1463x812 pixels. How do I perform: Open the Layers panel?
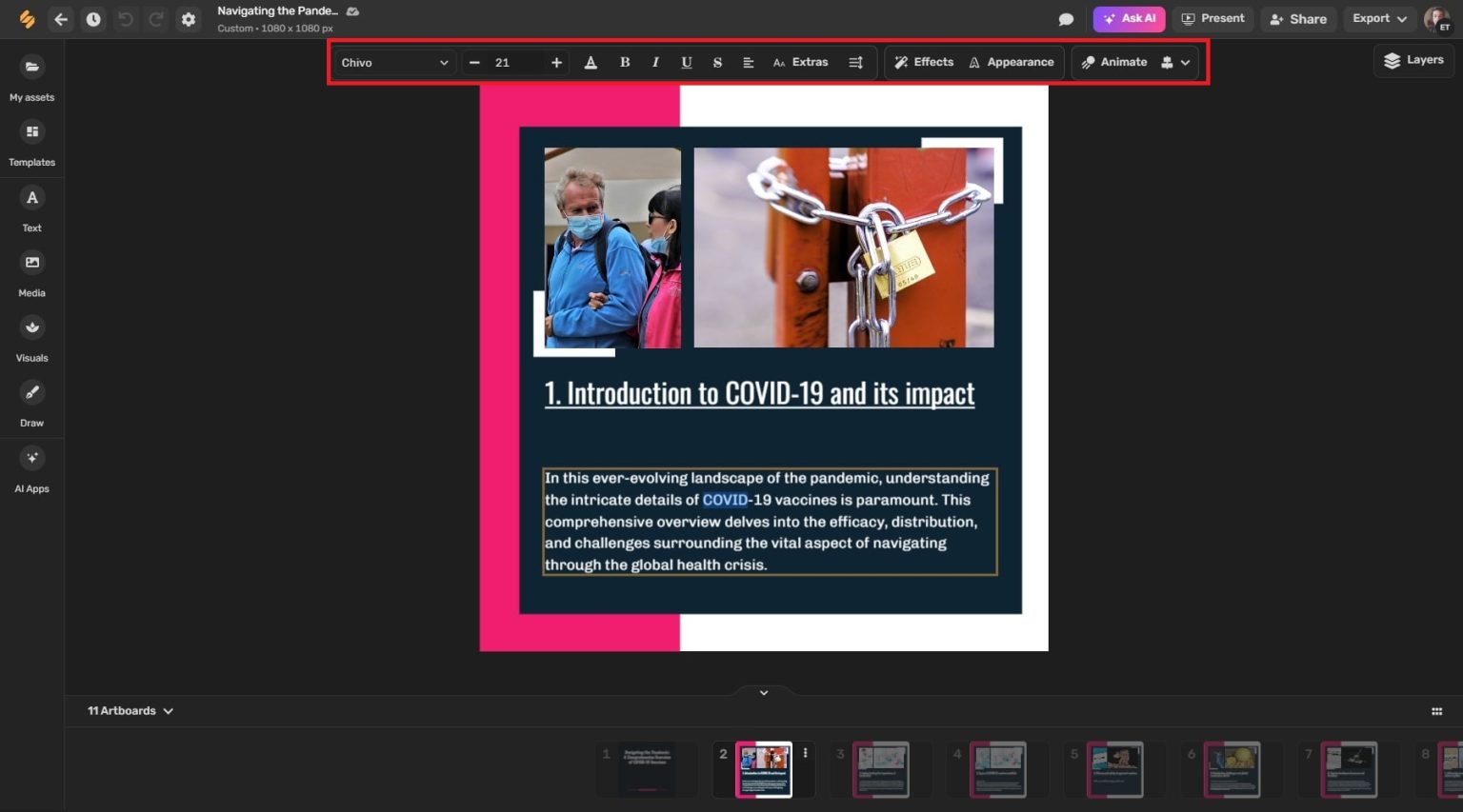(1413, 59)
